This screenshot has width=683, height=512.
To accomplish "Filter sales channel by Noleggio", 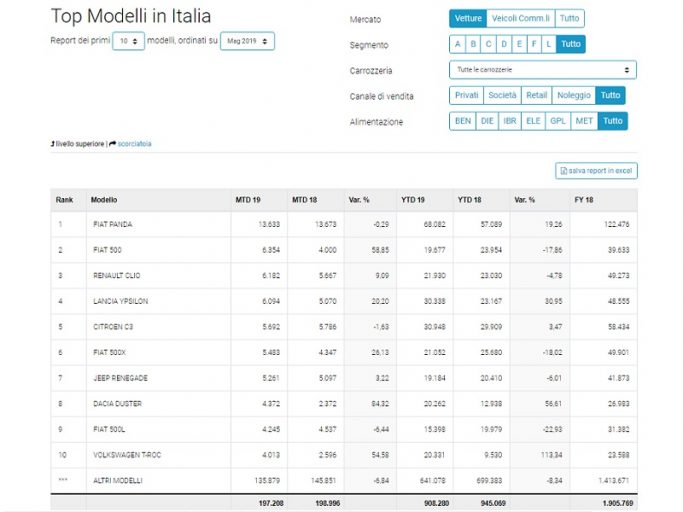I will [x=574, y=95].
